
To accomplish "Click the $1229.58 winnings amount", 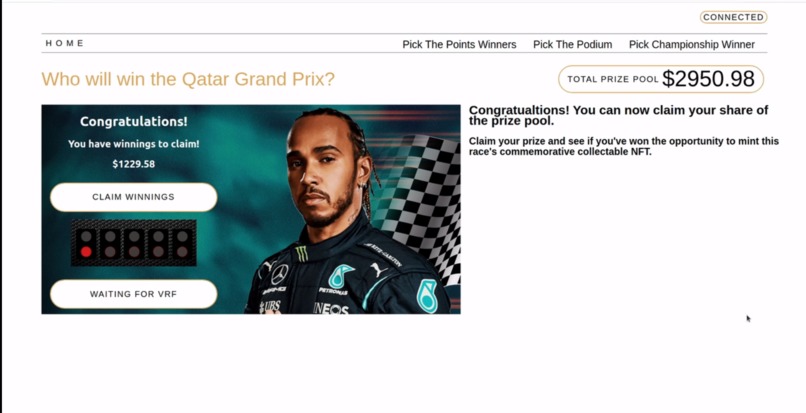I will 134,164.
